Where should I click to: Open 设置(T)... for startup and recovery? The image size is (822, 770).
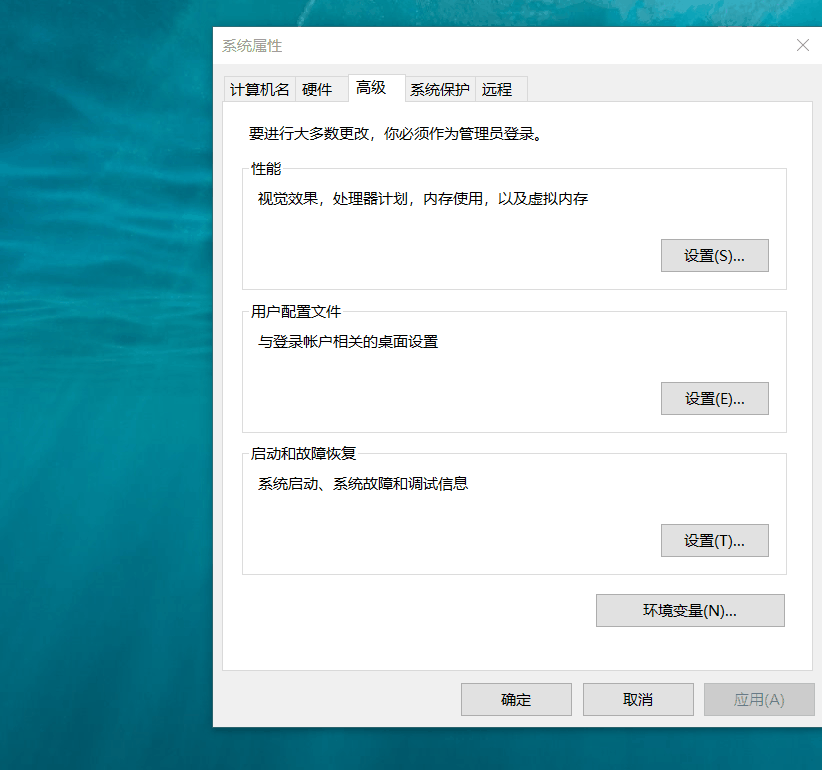point(714,540)
